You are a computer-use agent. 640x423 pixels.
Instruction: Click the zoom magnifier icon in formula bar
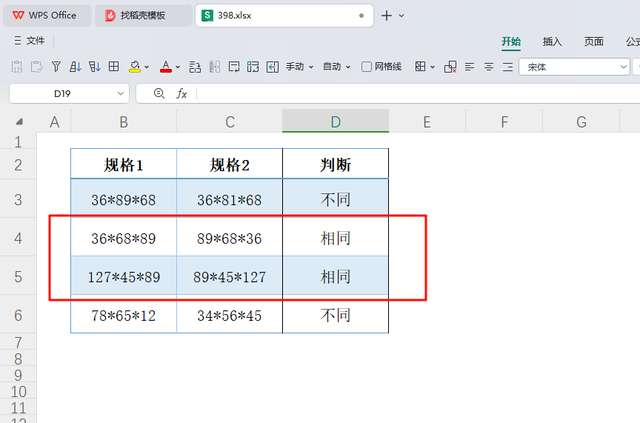(x=159, y=94)
